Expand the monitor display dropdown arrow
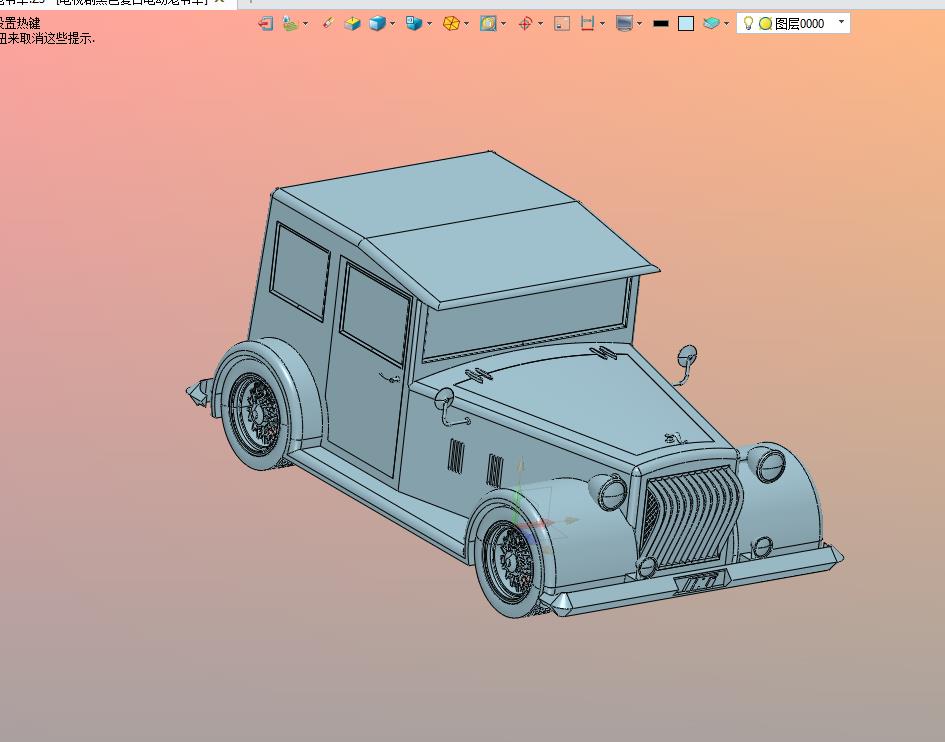Screen dimensions: 945x742 tap(639, 24)
